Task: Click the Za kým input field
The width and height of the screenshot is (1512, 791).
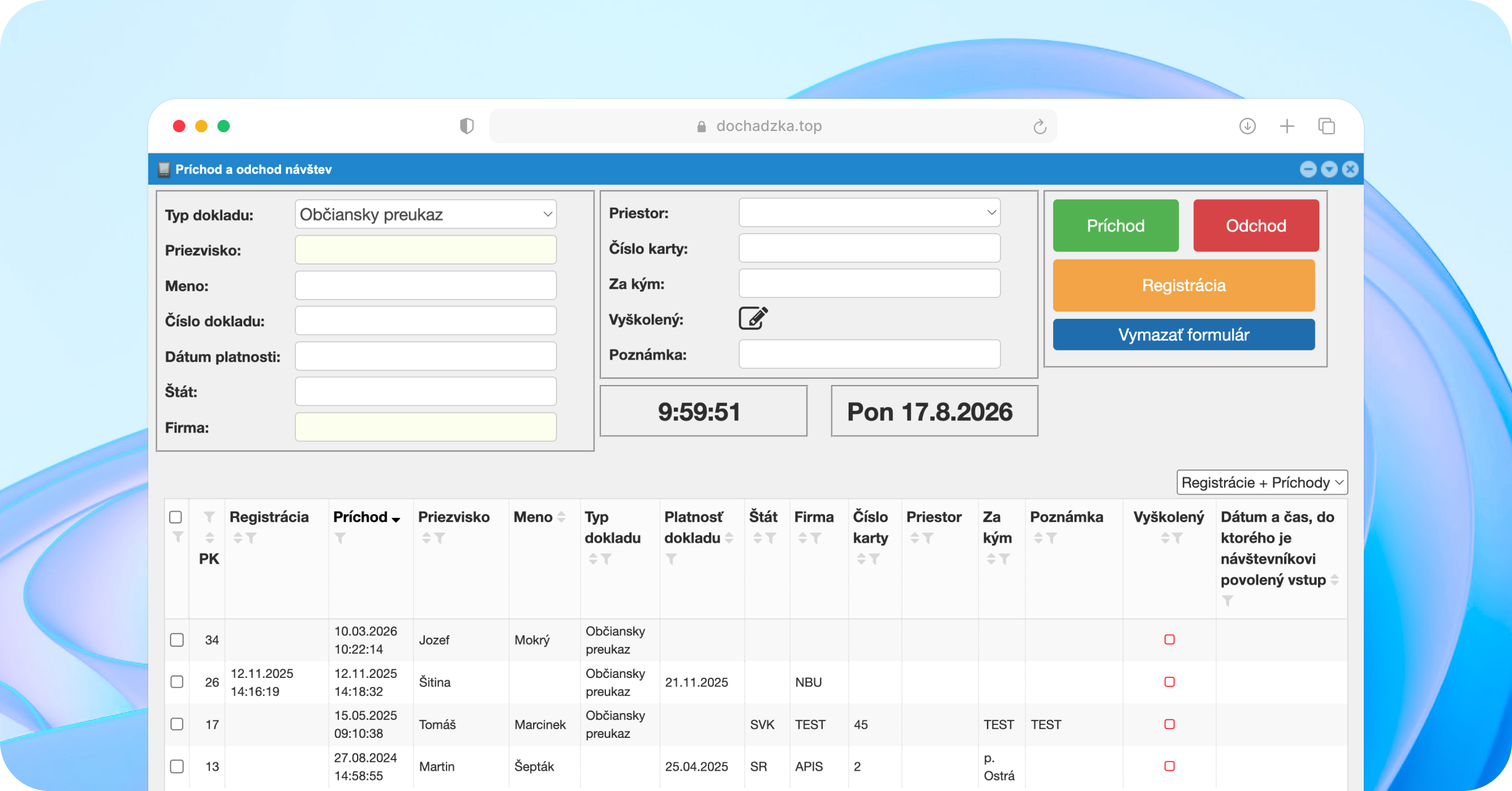Action: coord(869,284)
